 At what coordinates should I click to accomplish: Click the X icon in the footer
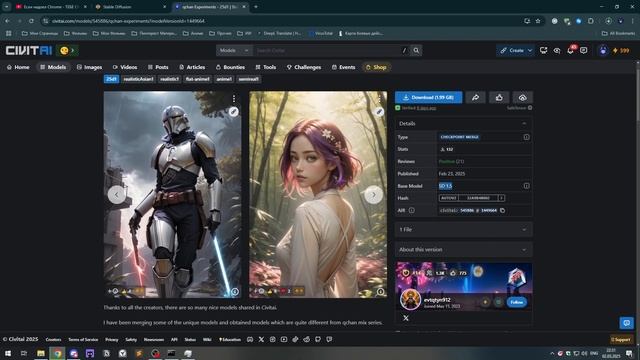click(x=261, y=339)
